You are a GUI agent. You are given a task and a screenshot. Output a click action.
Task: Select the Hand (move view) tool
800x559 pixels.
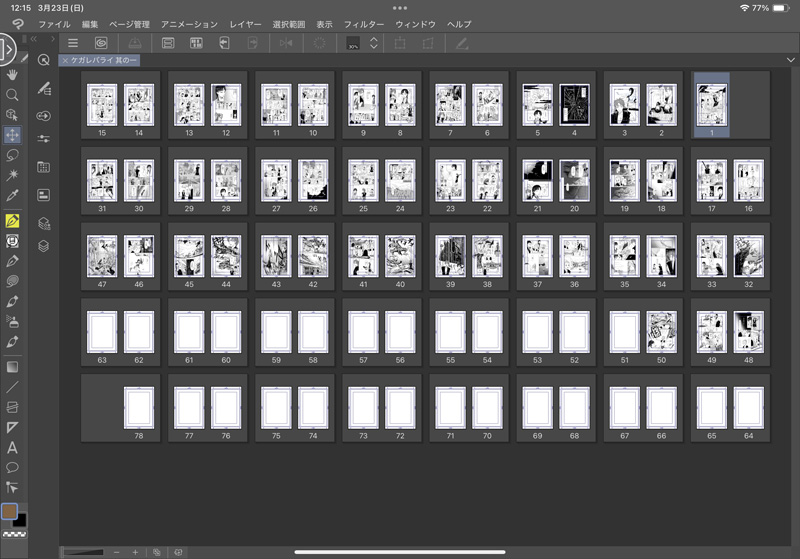click(12, 74)
